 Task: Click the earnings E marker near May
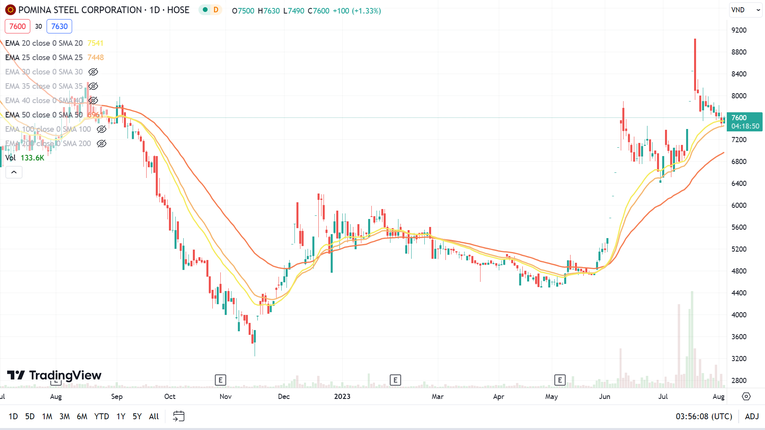point(560,380)
